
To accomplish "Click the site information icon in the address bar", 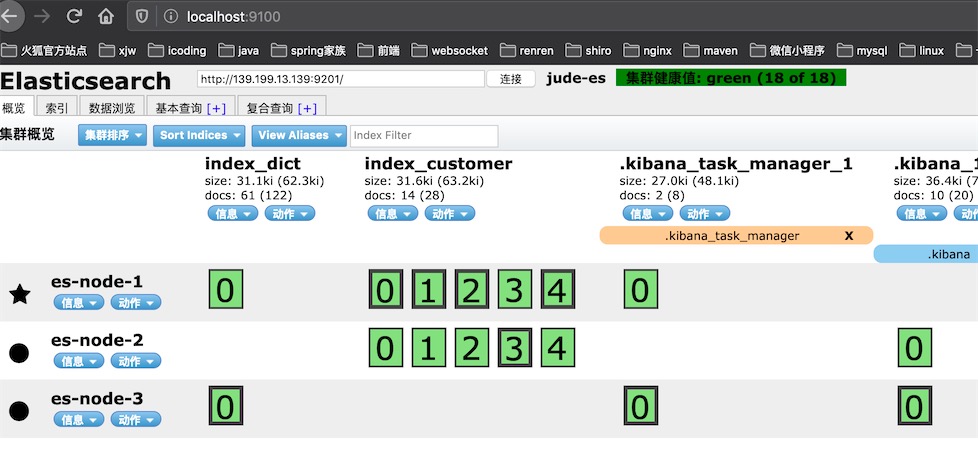I will point(170,17).
